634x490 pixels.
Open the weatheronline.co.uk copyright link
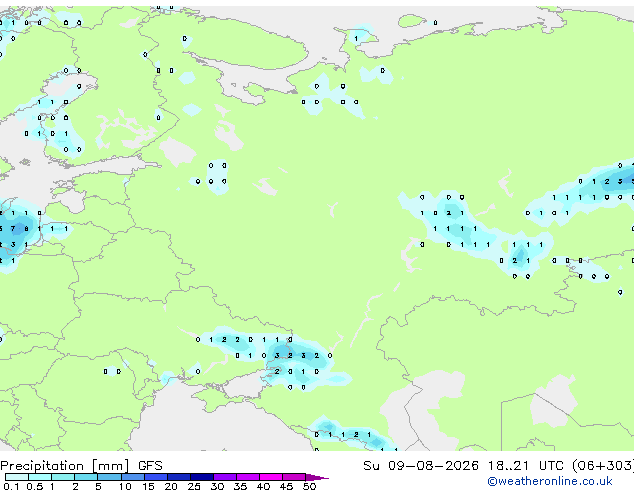point(550,481)
